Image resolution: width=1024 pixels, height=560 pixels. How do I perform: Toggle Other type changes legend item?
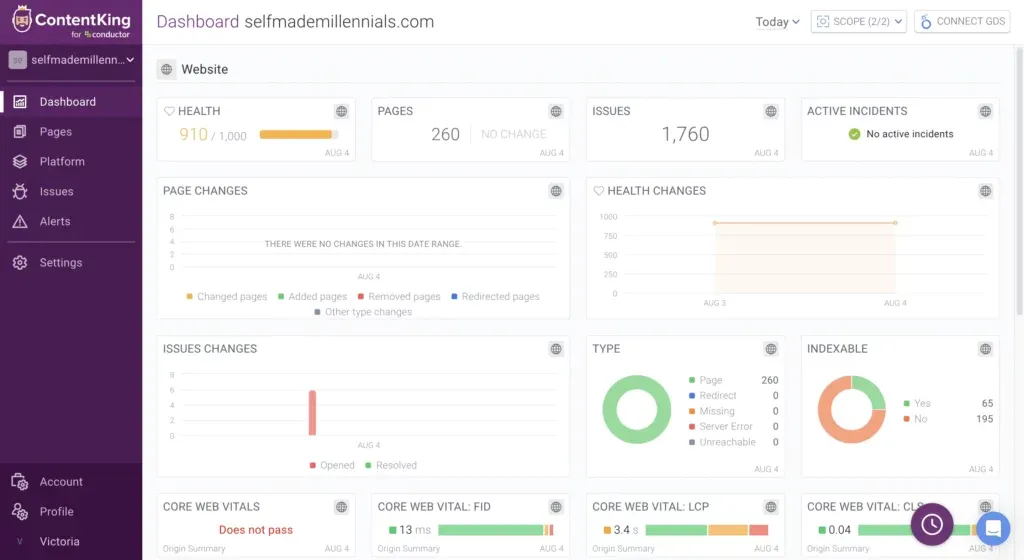coord(363,313)
